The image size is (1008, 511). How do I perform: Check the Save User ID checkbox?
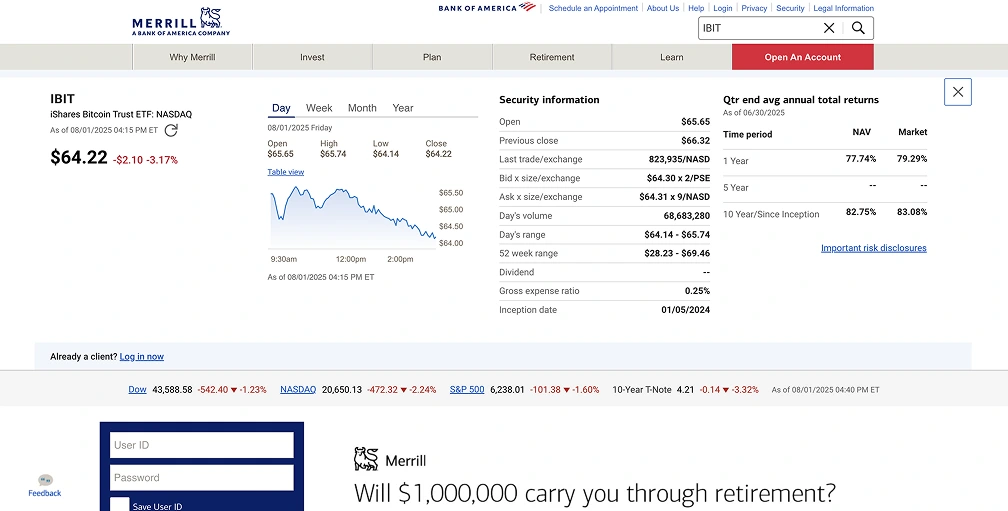tap(119, 505)
